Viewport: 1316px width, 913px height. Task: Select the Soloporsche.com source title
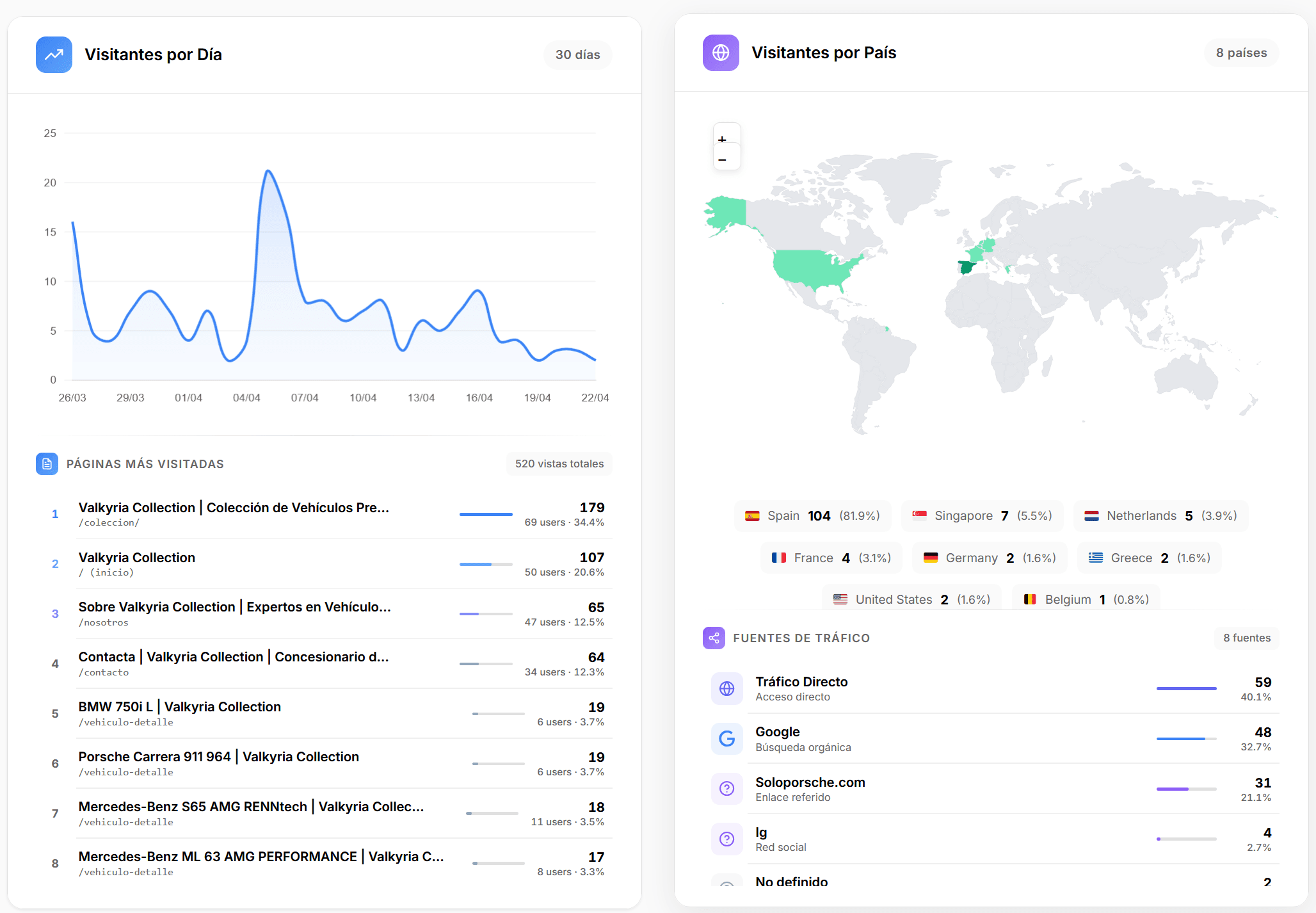[x=810, y=782]
